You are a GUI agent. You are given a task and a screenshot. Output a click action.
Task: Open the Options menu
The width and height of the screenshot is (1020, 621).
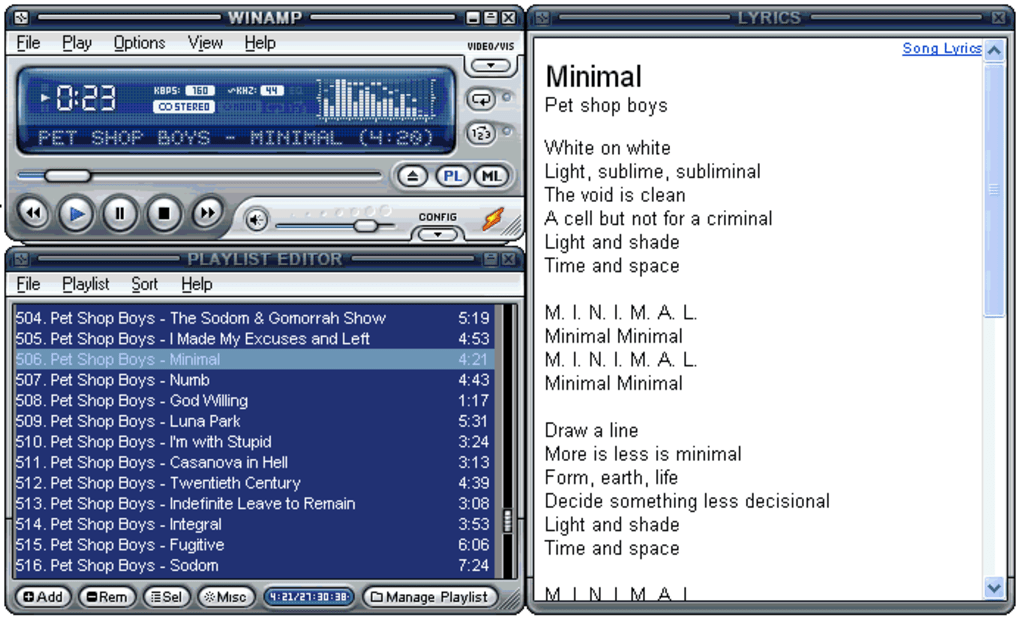coord(139,43)
